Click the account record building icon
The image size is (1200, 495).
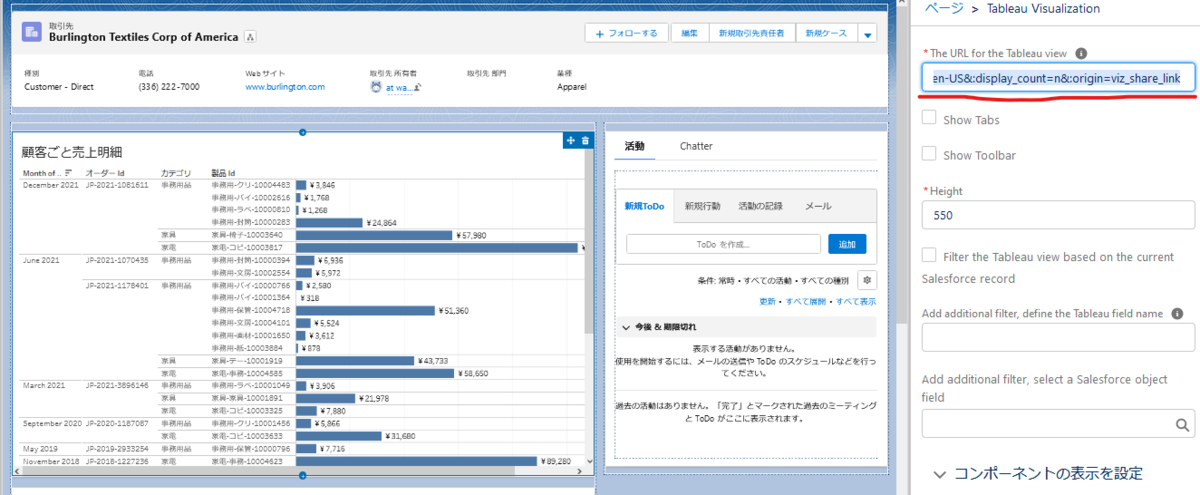coord(33,31)
